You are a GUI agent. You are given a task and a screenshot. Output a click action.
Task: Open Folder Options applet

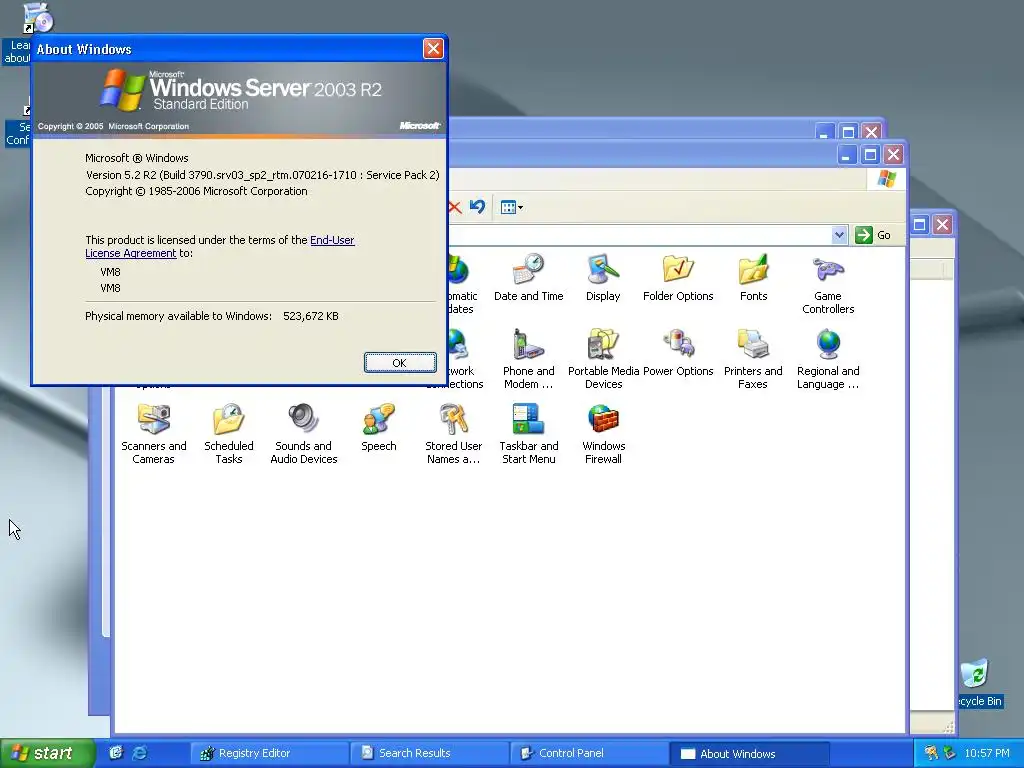click(678, 278)
